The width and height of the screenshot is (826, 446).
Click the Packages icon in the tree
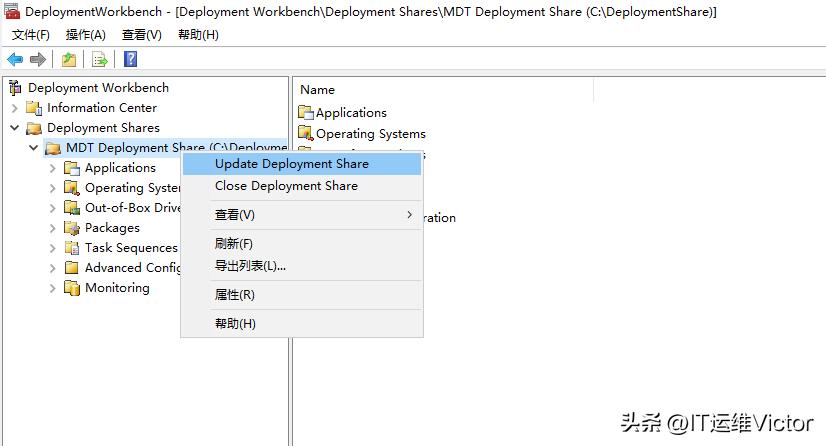[x=72, y=227]
